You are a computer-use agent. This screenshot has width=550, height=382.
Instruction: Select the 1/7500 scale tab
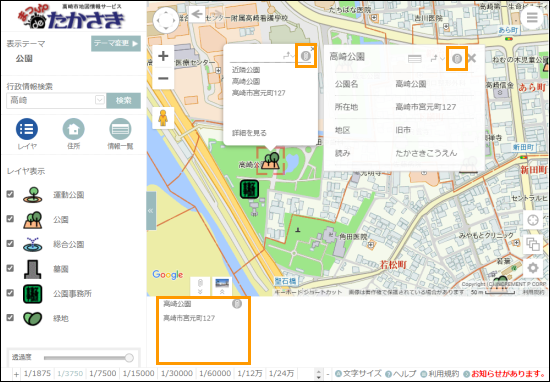pyautogui.click(x=102, y=374)
